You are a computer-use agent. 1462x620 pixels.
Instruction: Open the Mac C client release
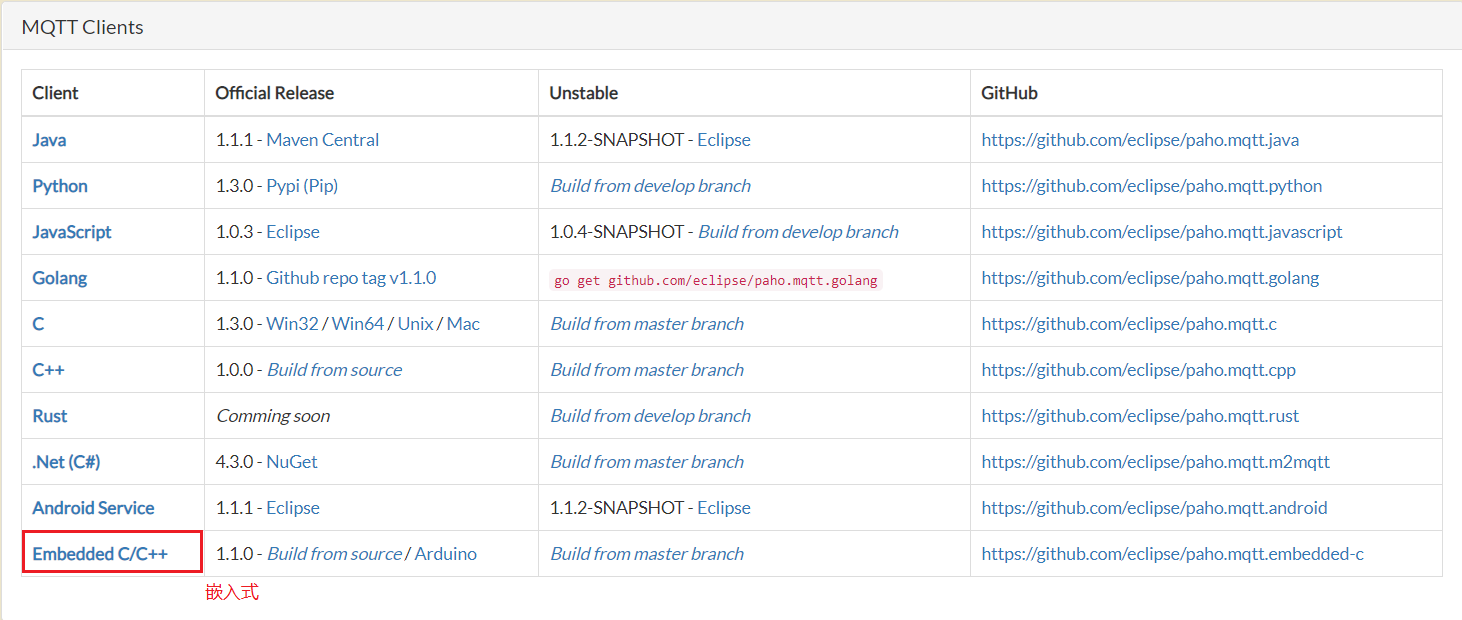click(463, 324)
